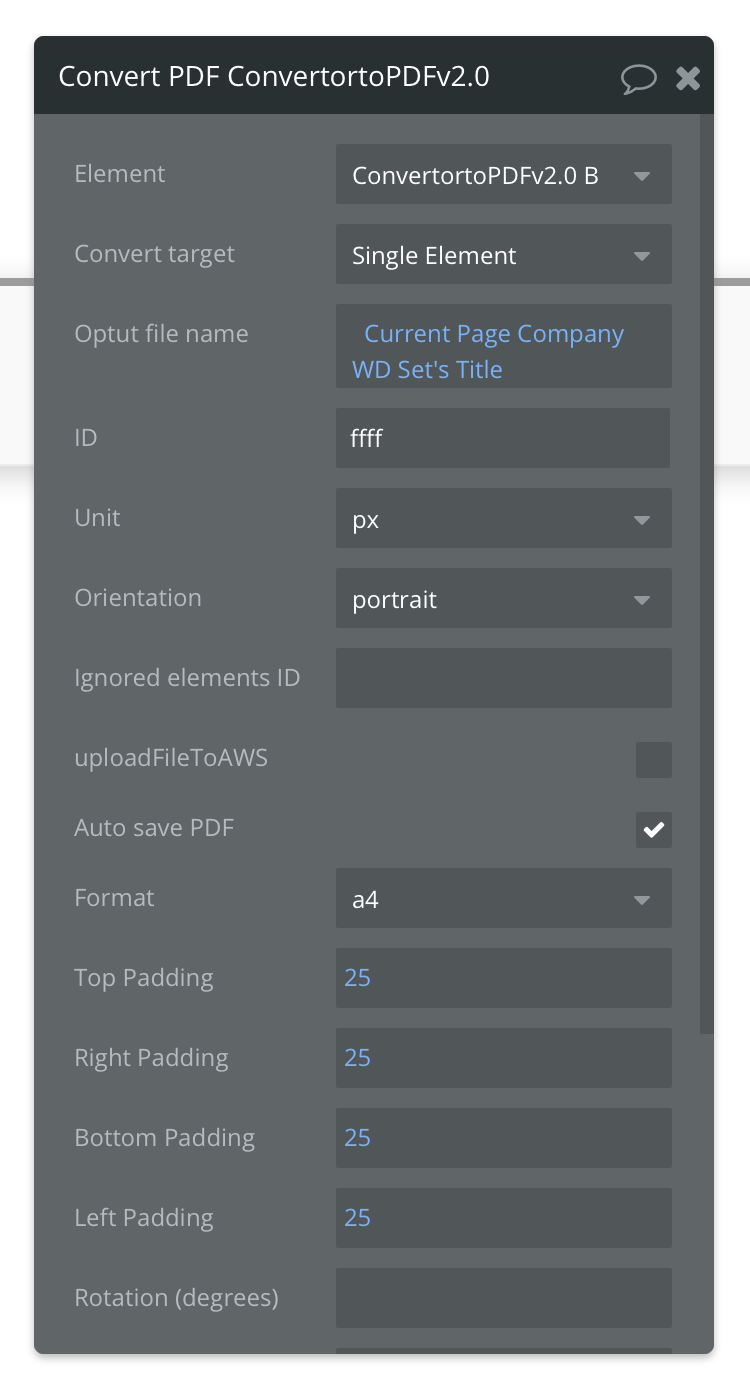
Task: Open the comment speech bubble icon
Action: pos(639,78)
